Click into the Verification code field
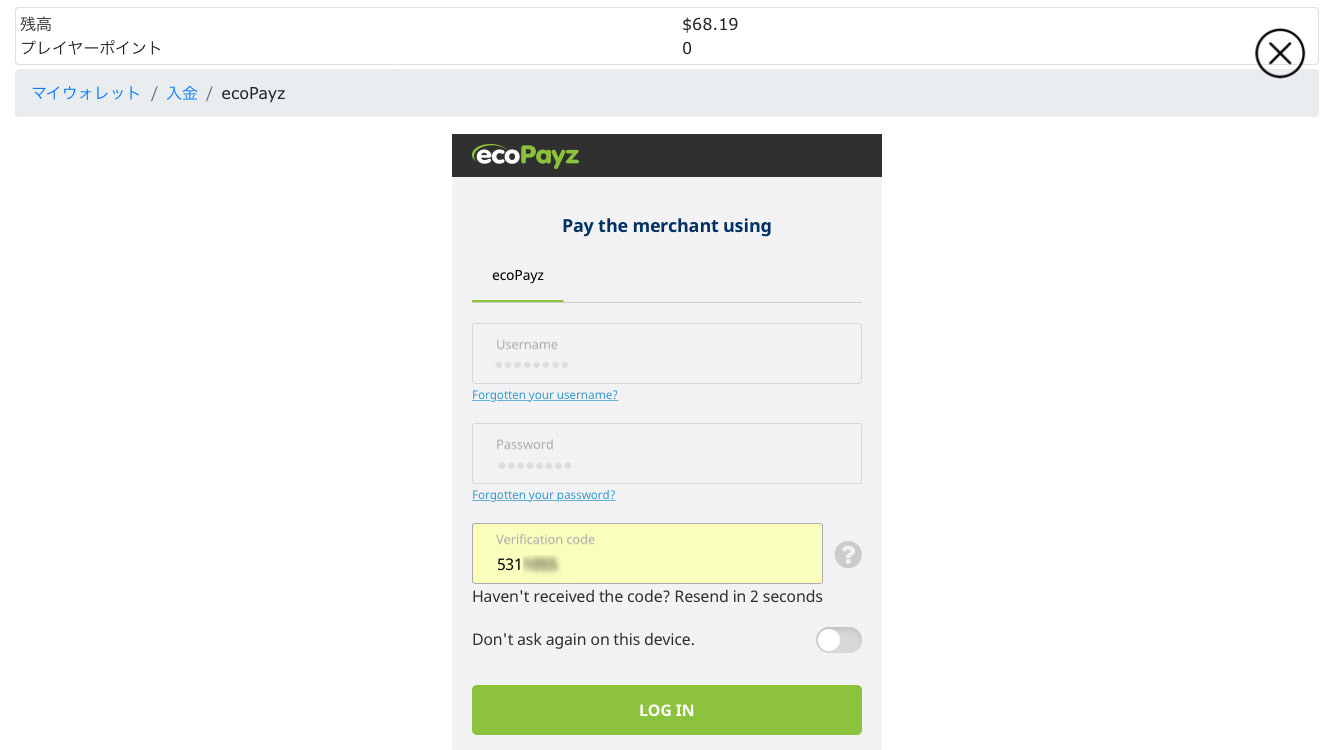1334x750 pixels. tap(647, 553)
